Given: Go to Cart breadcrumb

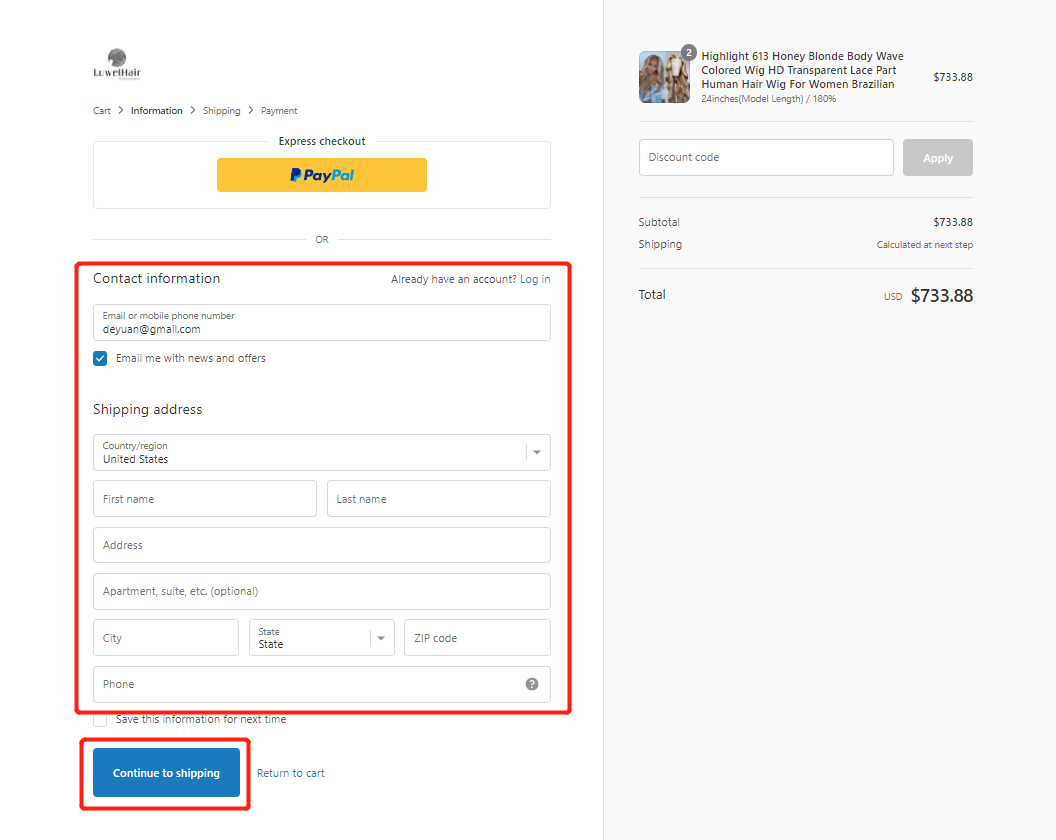Looking at the screenshot, I should point(102,111).
